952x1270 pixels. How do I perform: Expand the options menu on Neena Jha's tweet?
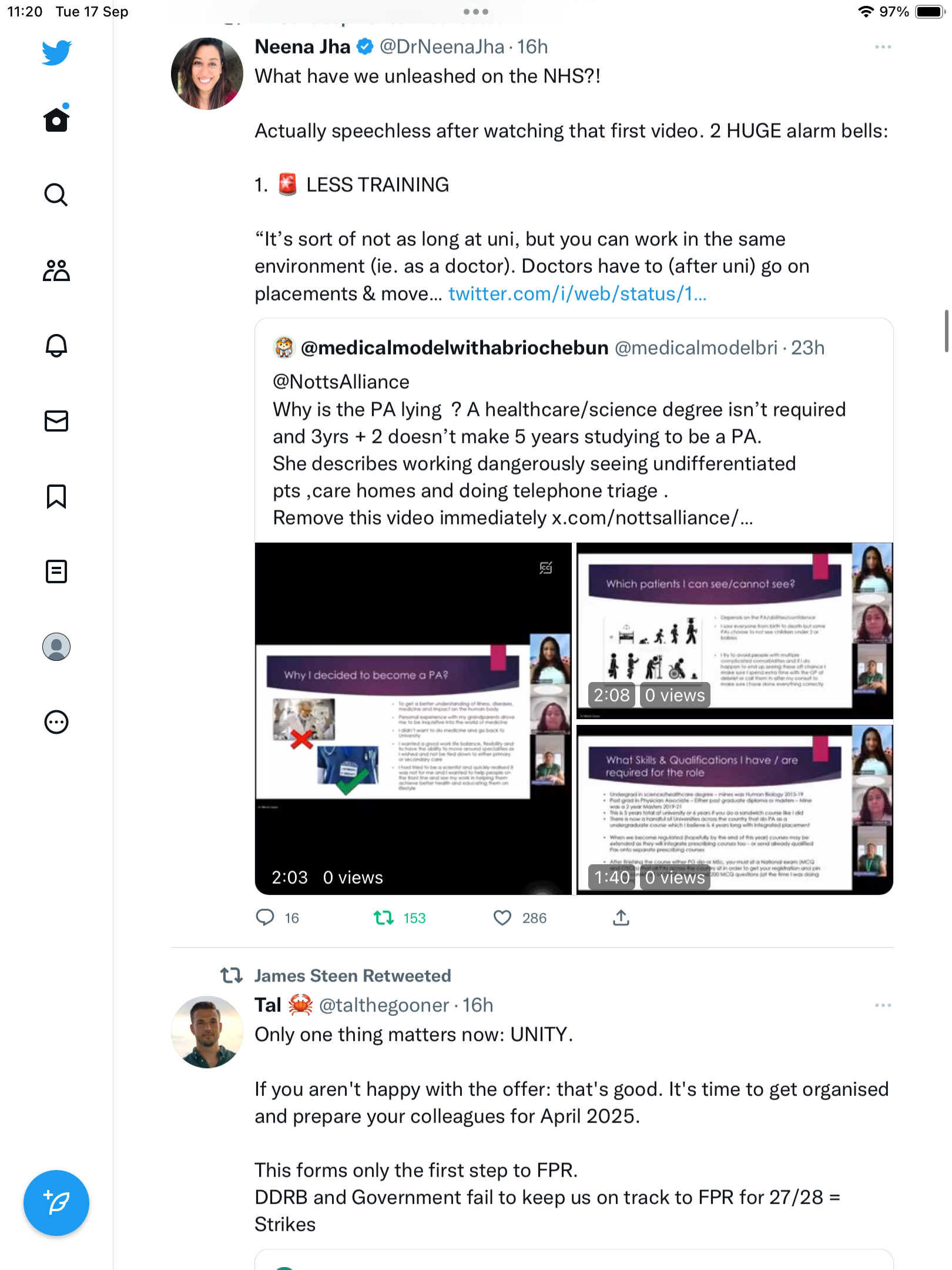883,47
